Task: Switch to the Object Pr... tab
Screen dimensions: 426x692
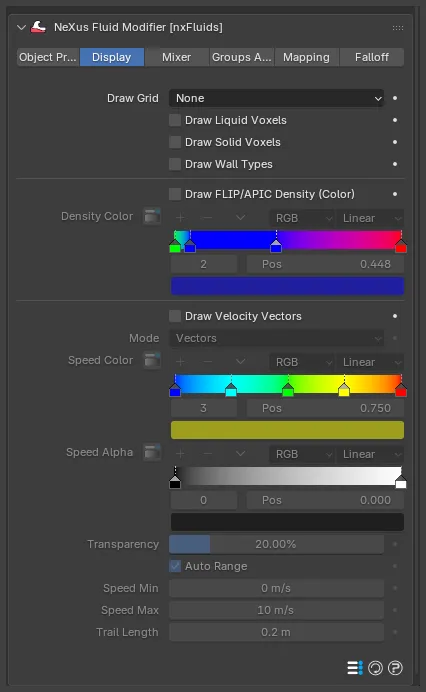Action: coord(48,57)
